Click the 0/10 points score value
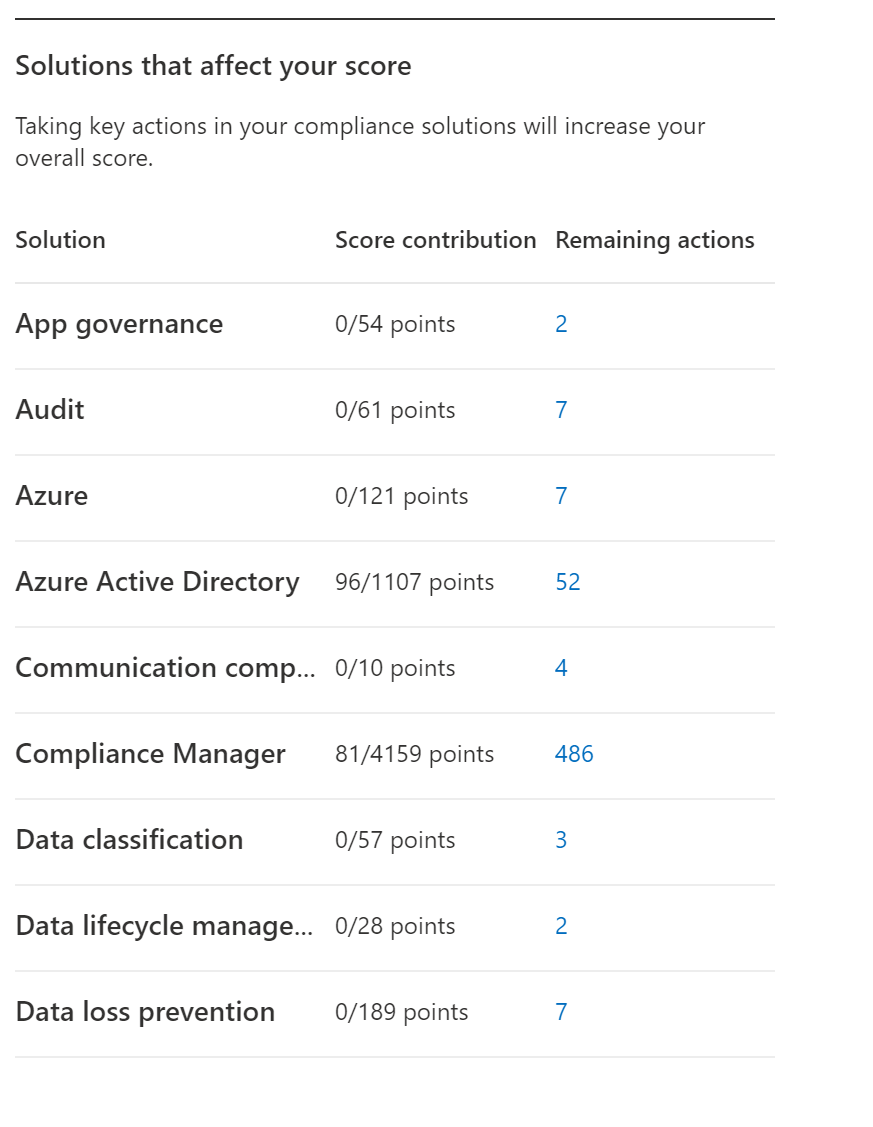The width and height of the screenshot is (873, 1127). 395,668
